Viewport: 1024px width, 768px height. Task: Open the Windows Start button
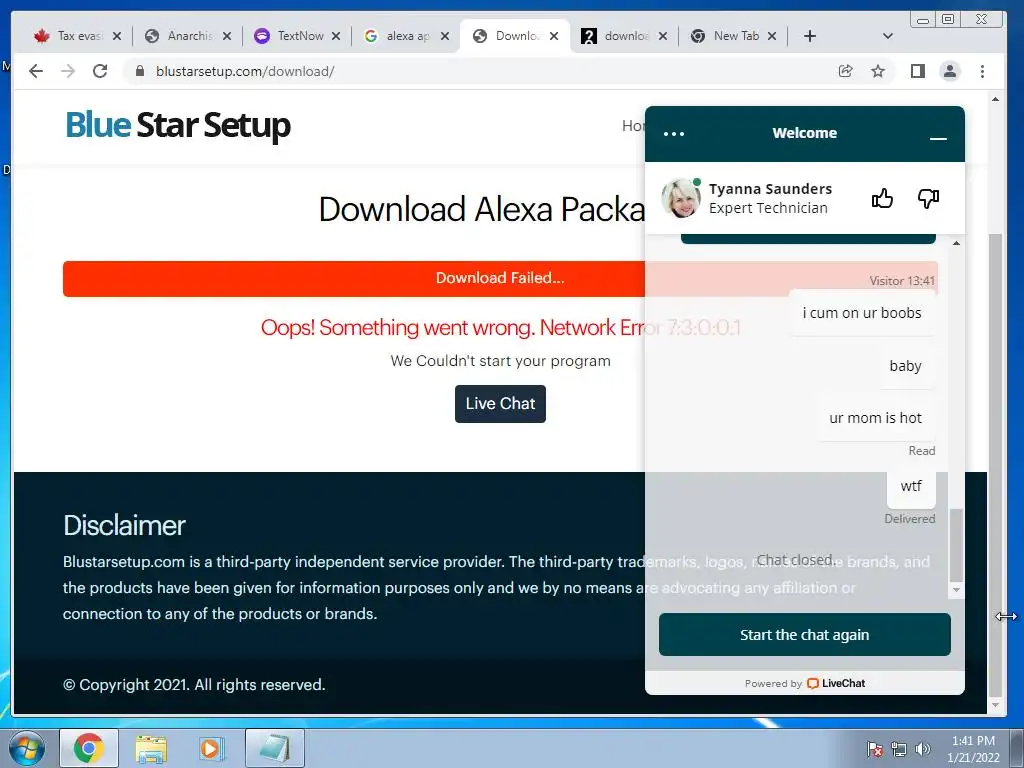click(x=27, y=748)
